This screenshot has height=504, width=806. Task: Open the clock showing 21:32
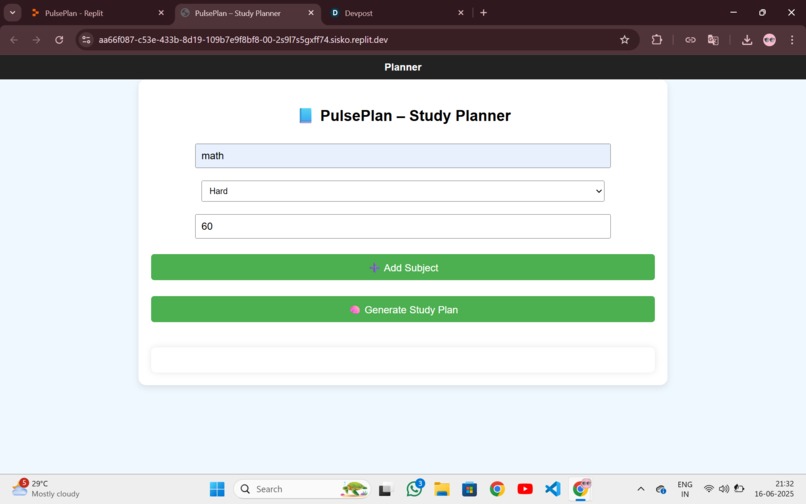[x=774, y=489]
